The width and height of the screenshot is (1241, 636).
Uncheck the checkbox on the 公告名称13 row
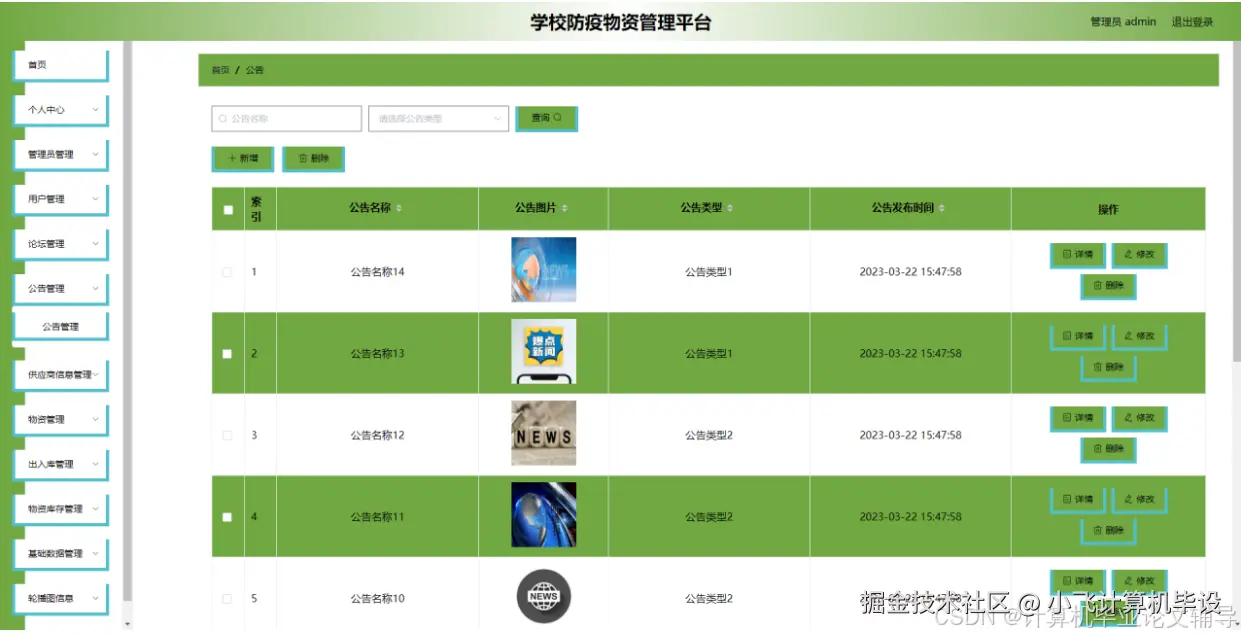pyautogui.click(x=228, y=352)
